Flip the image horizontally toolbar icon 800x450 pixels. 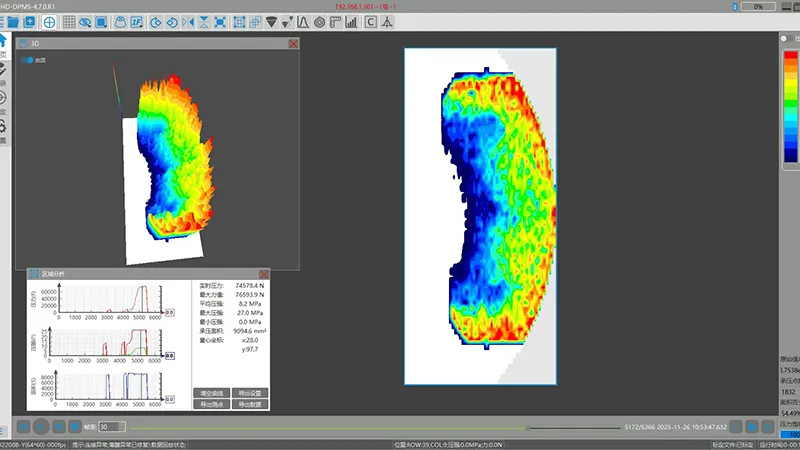point(188,22)
